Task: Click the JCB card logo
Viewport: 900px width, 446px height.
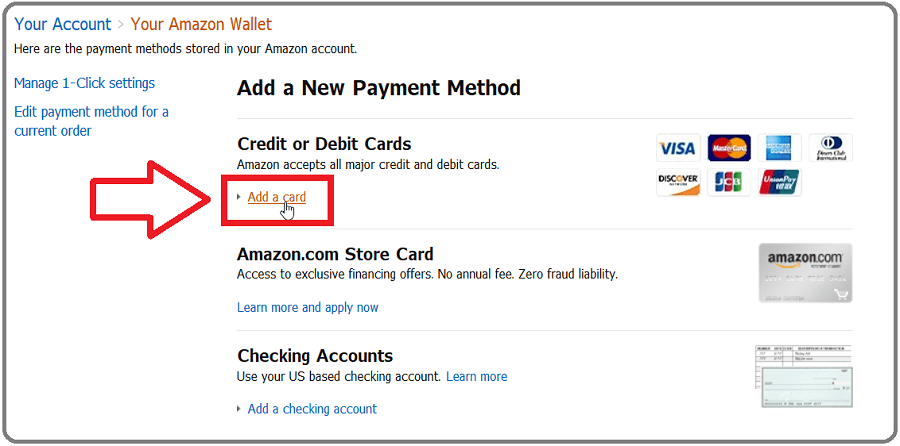Action: pyautogui.click(x=729, y=183)
